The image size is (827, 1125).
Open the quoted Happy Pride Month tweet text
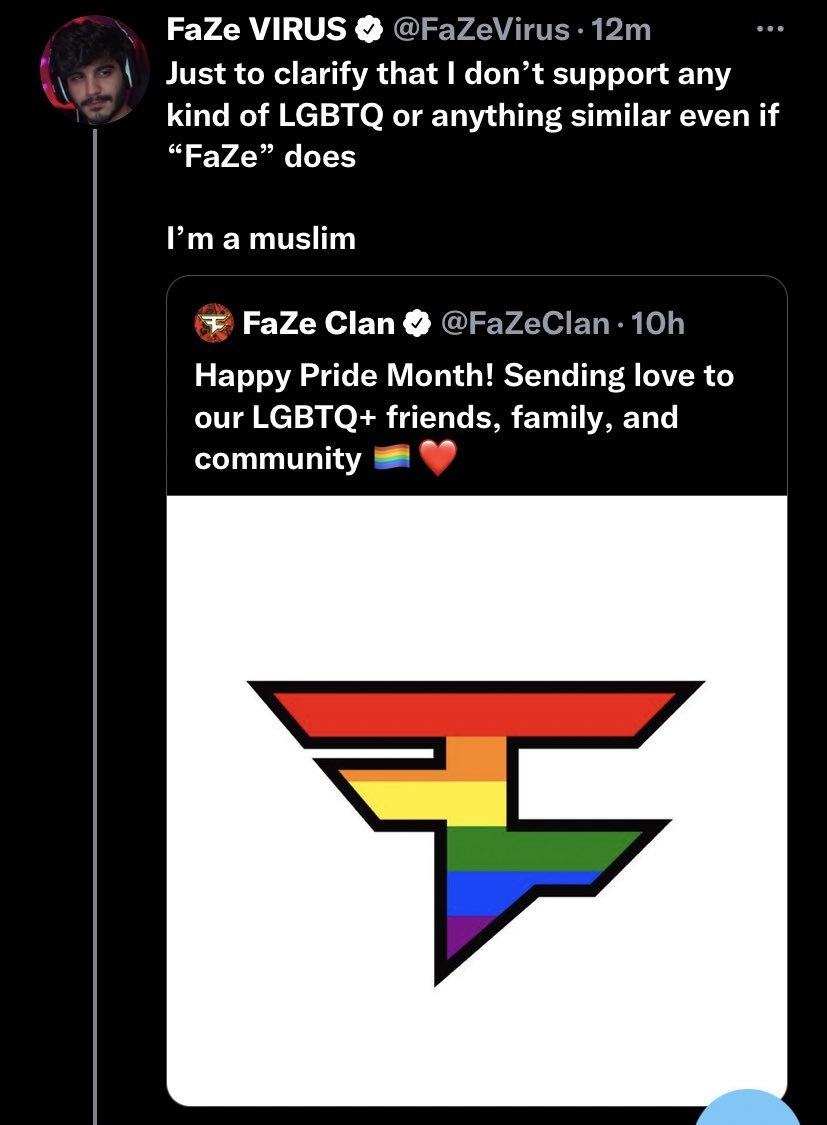[x=464, y=417]
